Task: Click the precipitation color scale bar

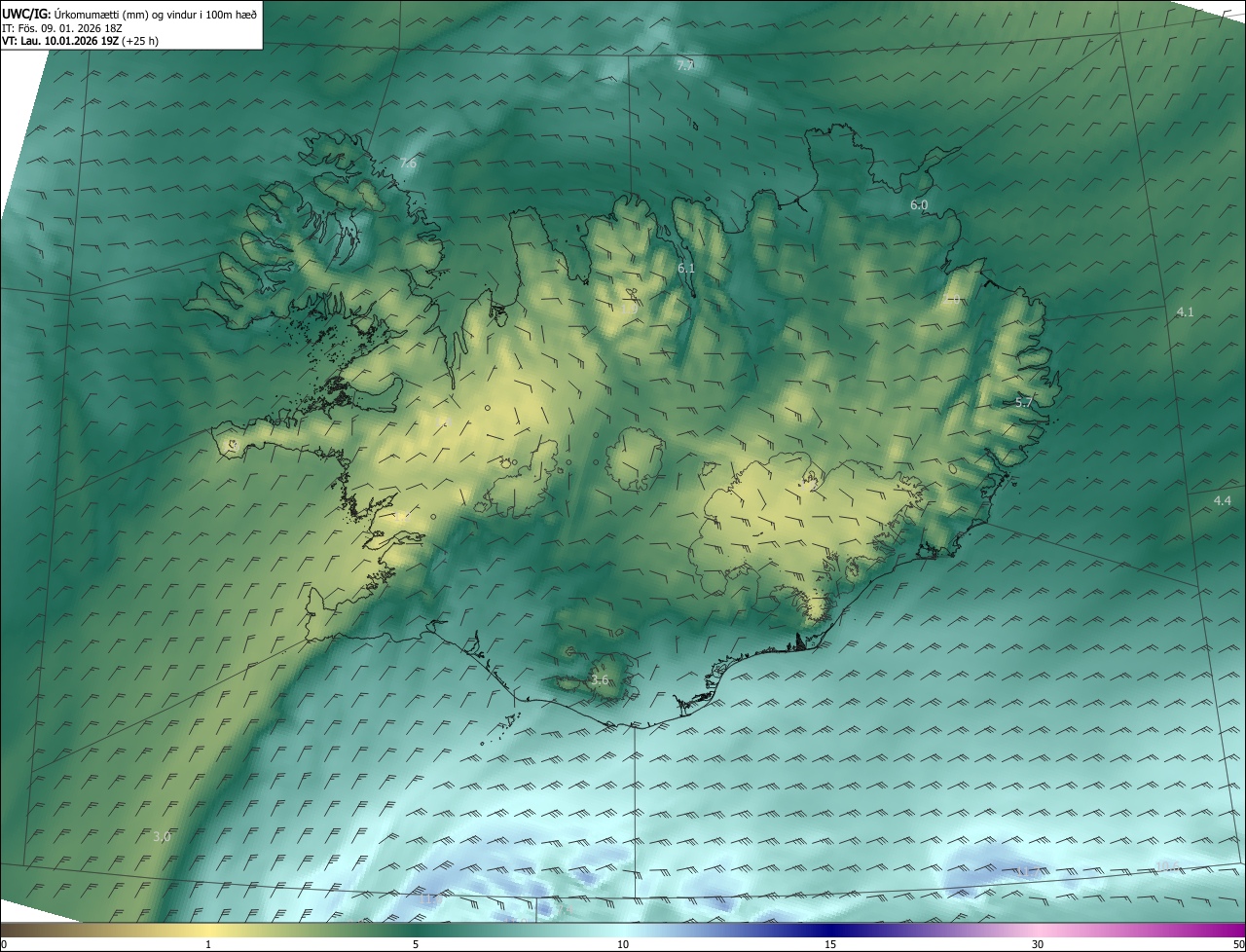Action: 623,931
